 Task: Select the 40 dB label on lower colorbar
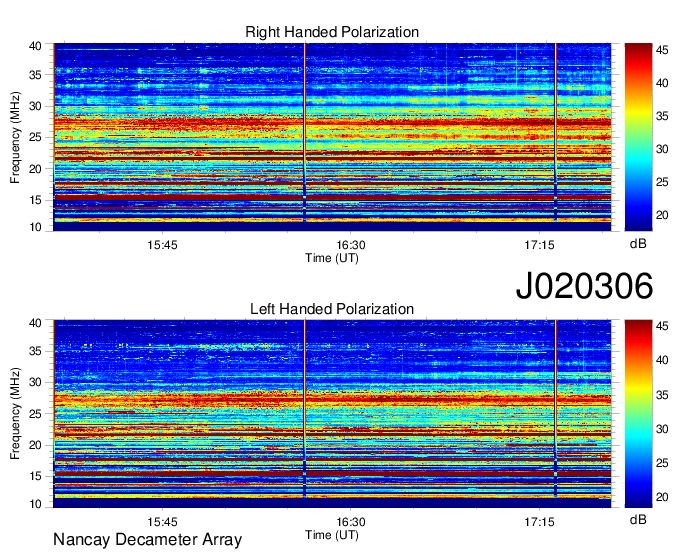[662, 360]
